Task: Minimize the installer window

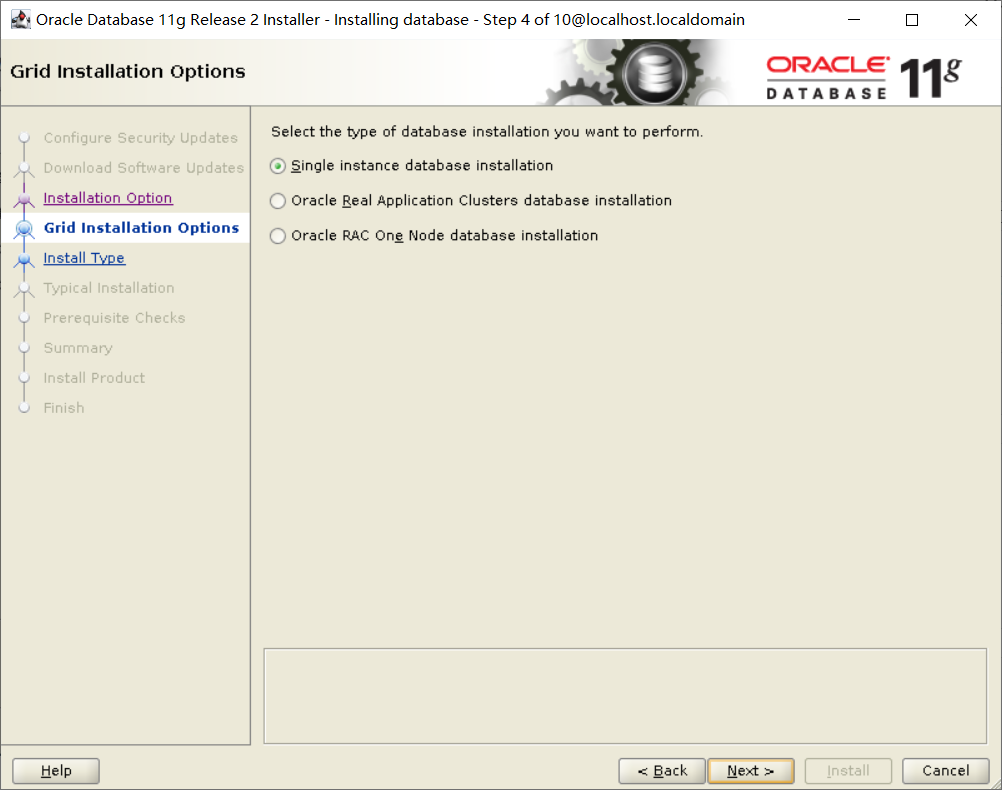Action: tap(854, 20)
